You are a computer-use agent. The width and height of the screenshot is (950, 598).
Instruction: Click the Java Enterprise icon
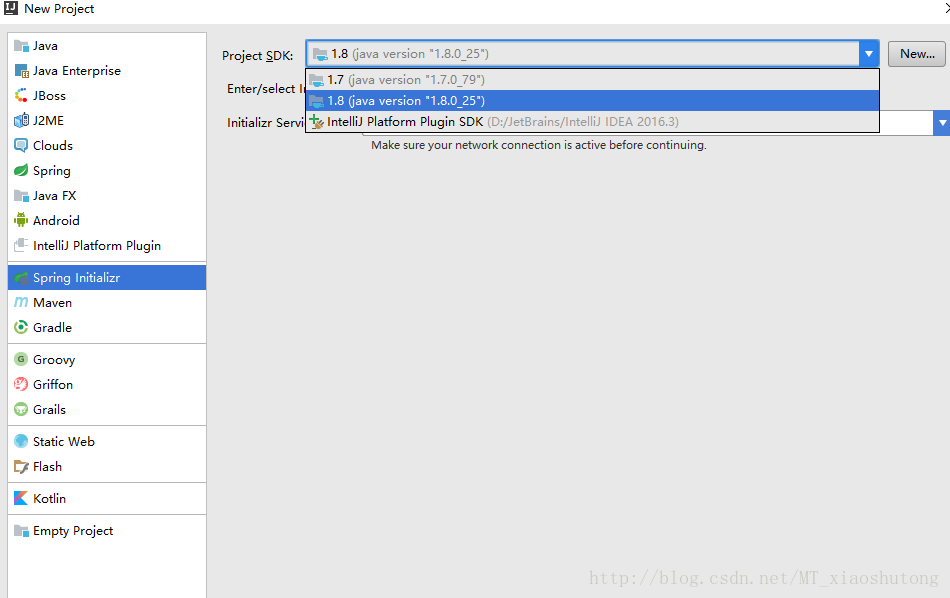(21, 71)
